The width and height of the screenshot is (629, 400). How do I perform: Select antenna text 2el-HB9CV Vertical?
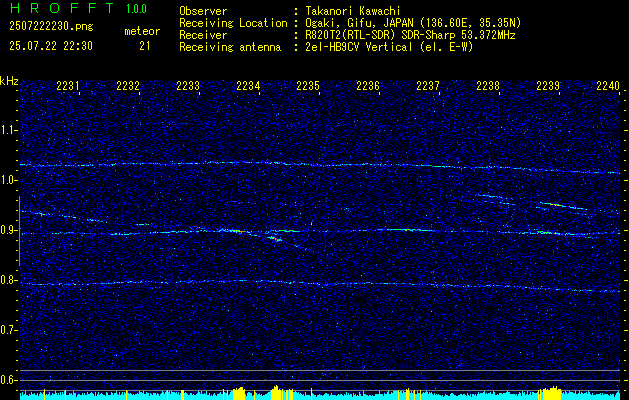click(x=359, y=47)
